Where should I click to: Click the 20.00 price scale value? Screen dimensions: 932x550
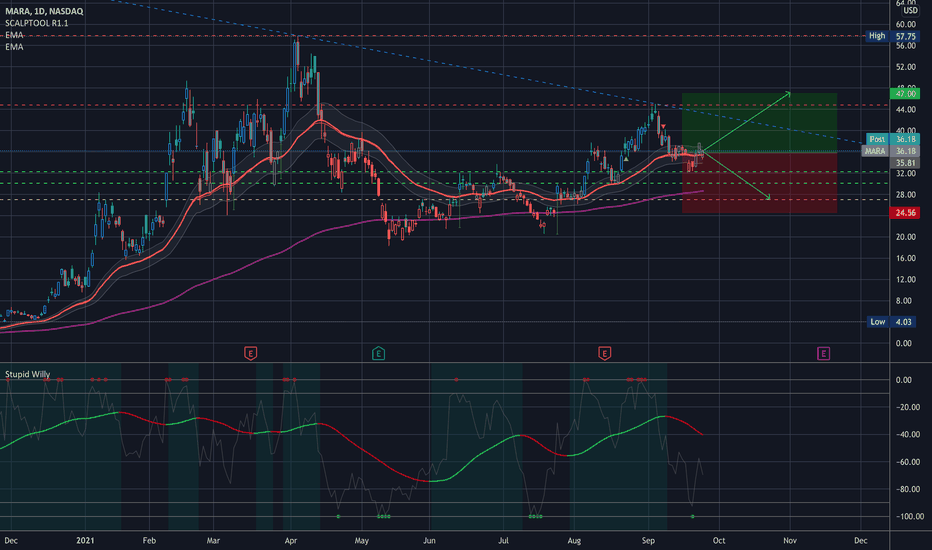906,237
